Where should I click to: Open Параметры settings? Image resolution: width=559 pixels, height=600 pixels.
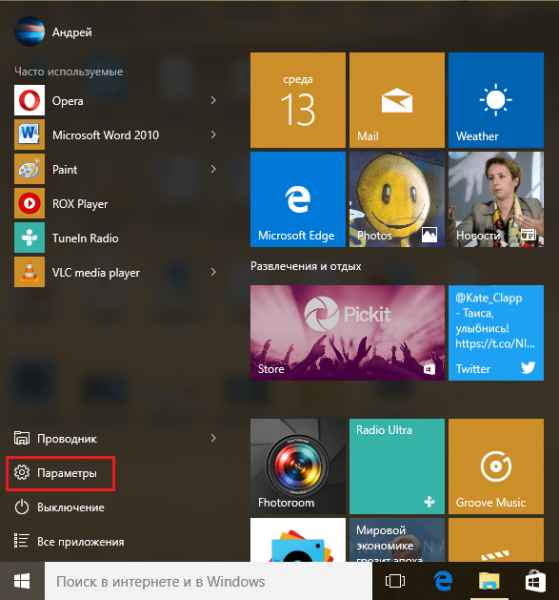pyautogui.click(x=60, y=473)
